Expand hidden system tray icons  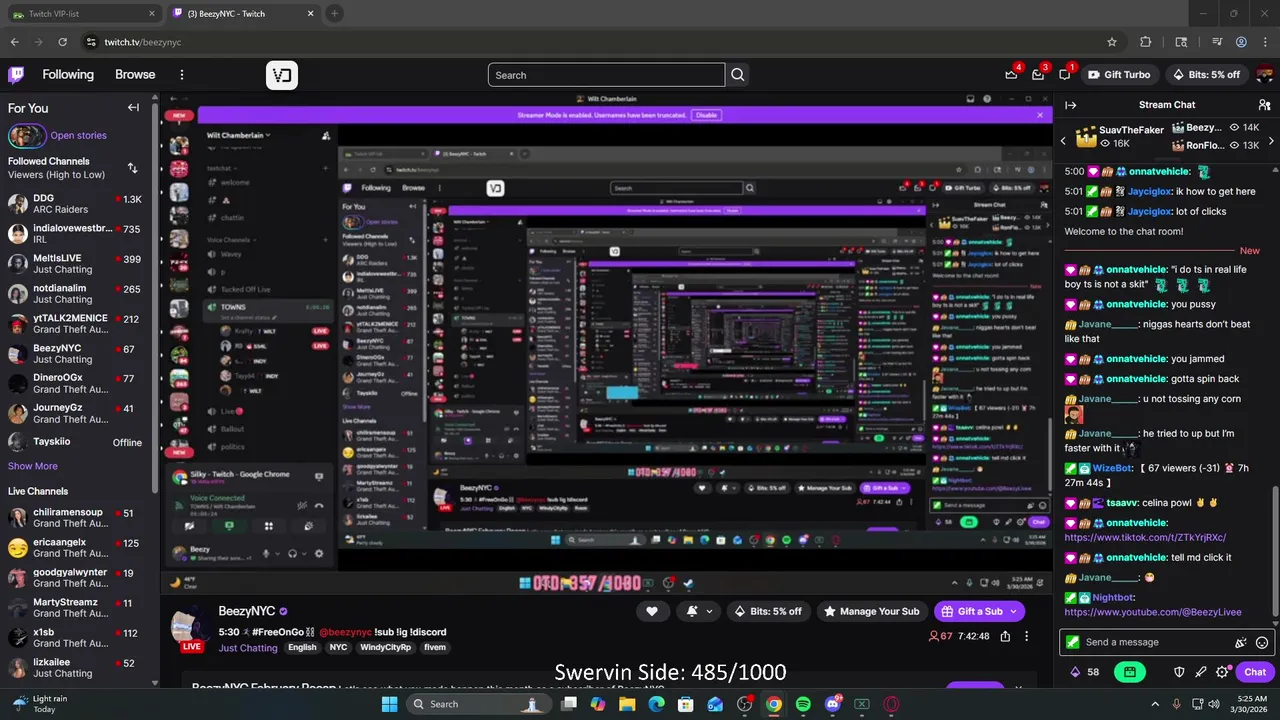[1155, 704]
